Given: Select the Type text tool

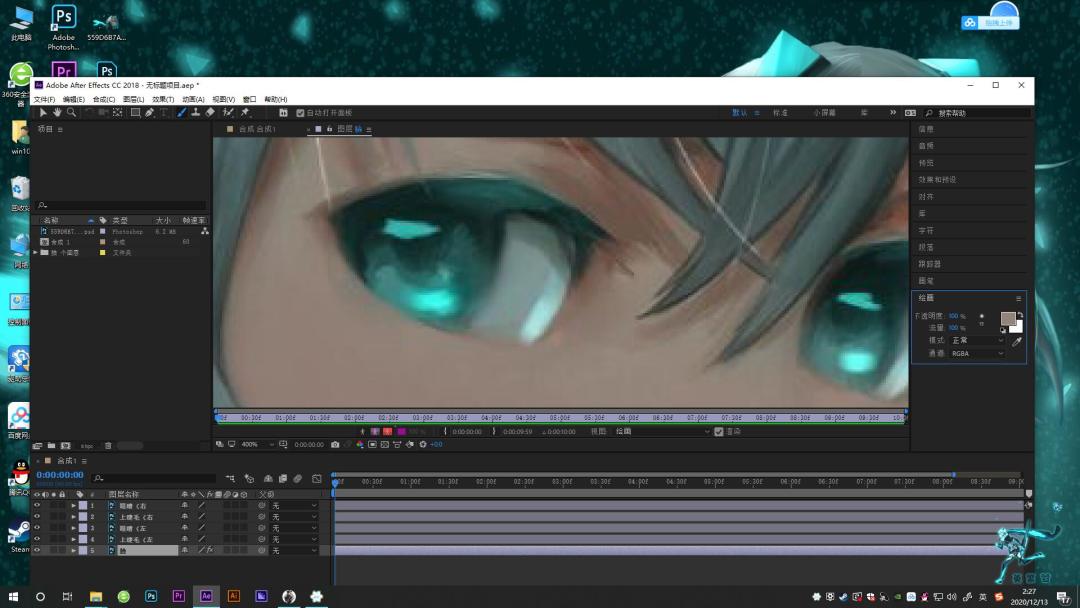Looking at the screenshot, I should 164,112.
